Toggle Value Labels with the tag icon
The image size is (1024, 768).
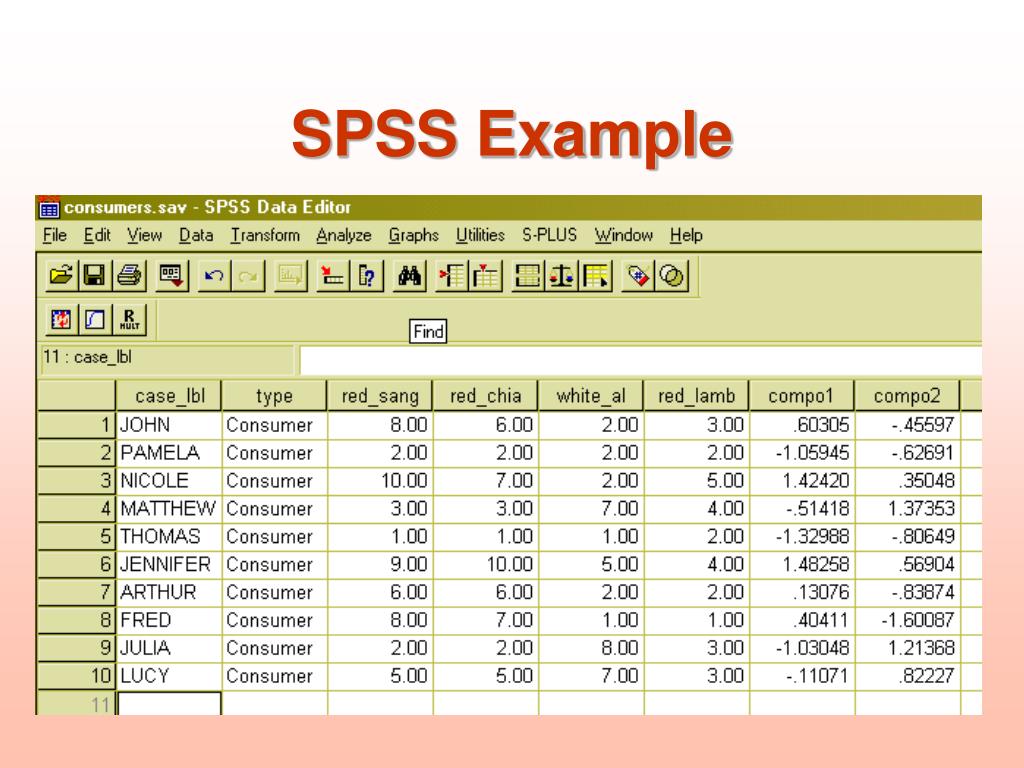click(638, 276)
